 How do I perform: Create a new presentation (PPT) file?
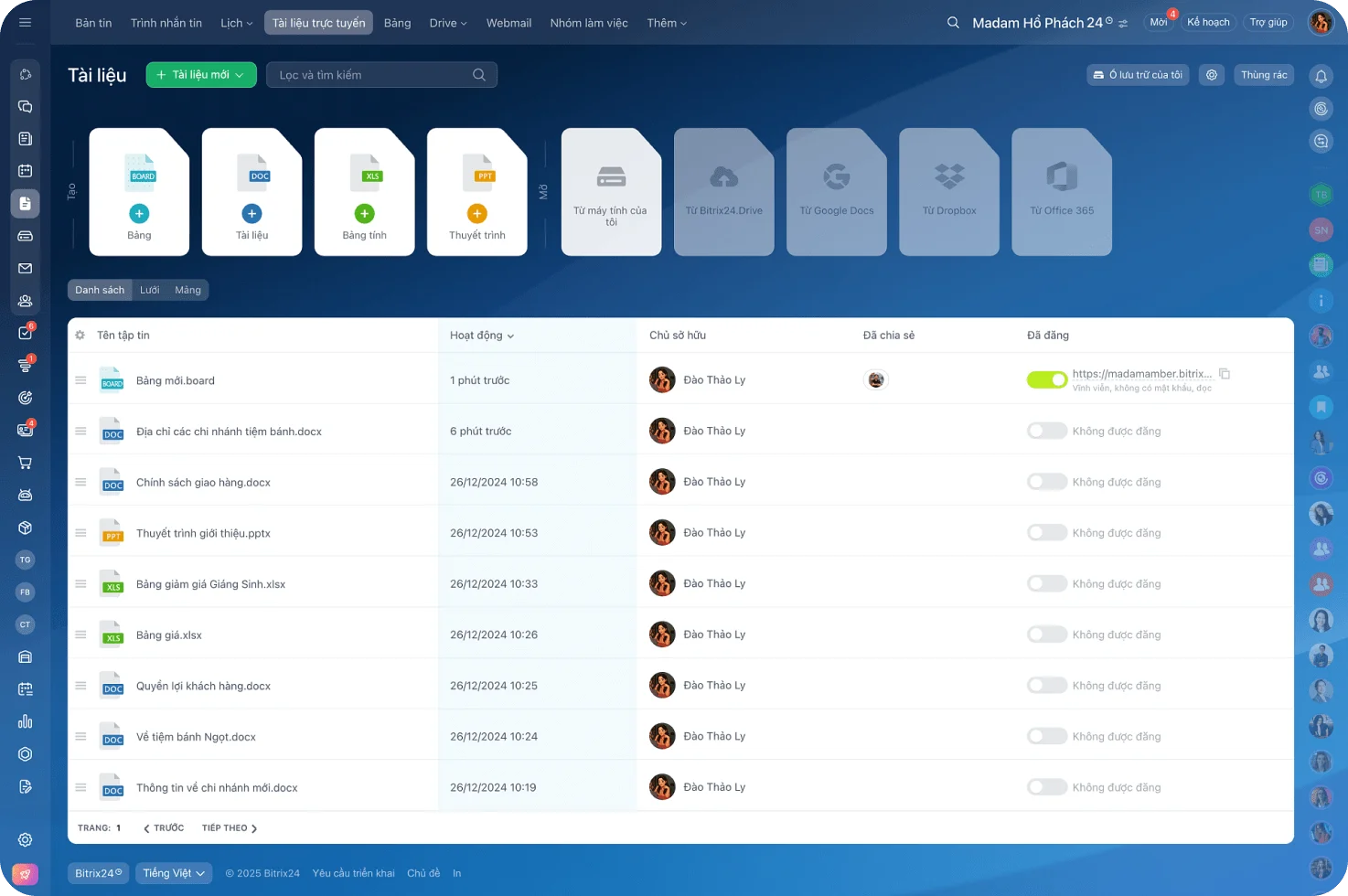tap(476, 192)
